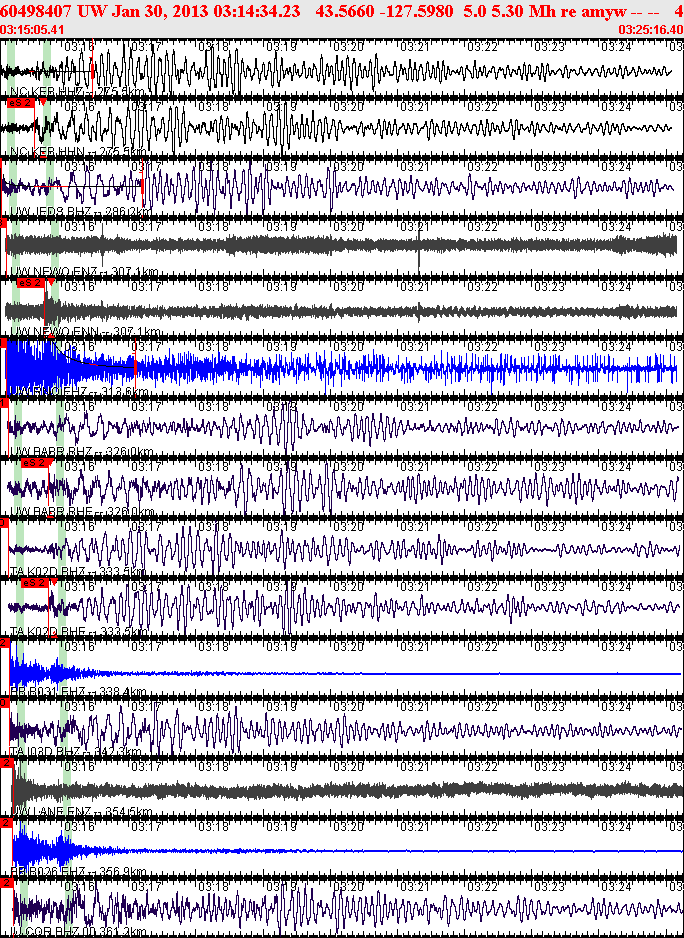Select the 'eS 2' pick flag on UW BABR BHE

click(34, 462)
